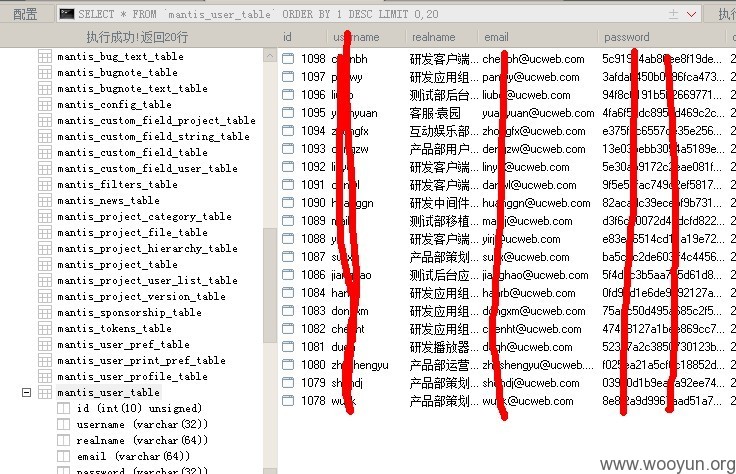Click the table icon for mantis_user_table
Screen dimensions: 736x474
[x=45, y=392]
